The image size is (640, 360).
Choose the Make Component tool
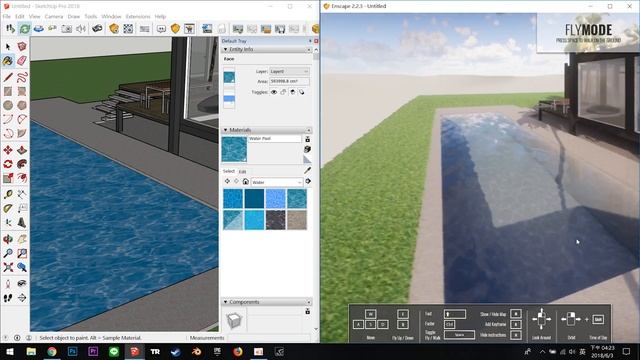(x=22, y=47)
